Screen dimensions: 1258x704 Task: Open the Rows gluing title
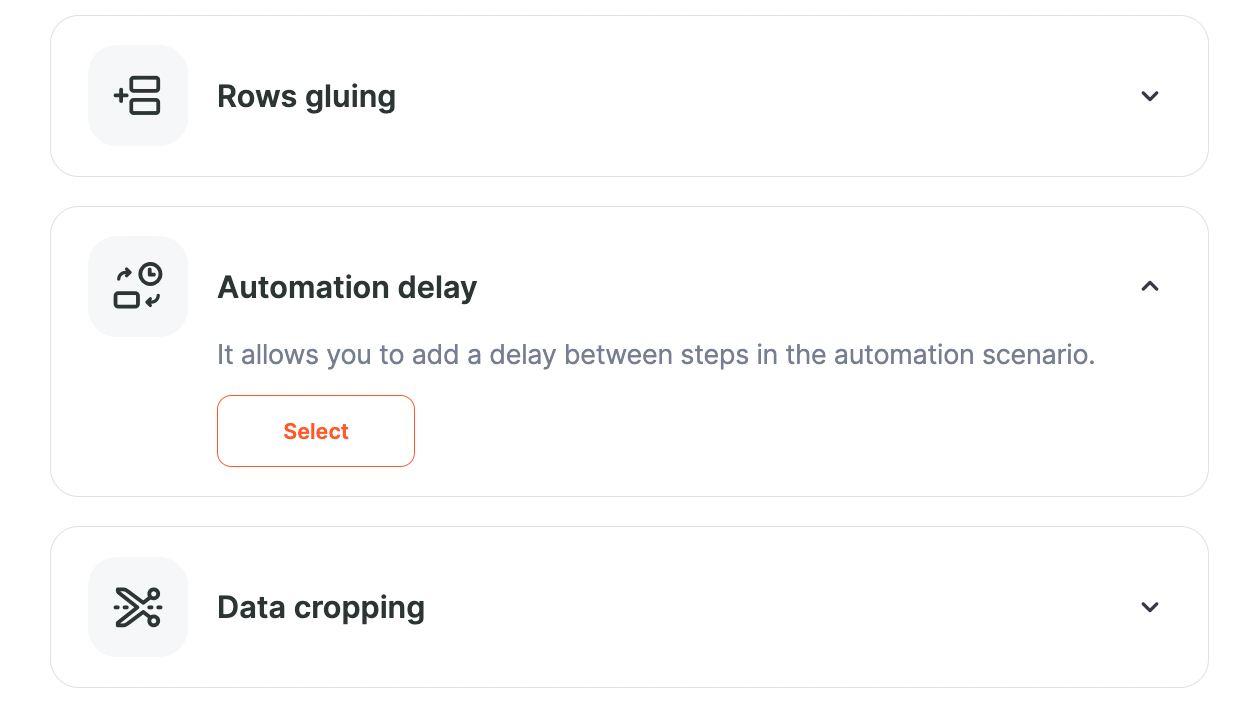[x=306, y=96]
